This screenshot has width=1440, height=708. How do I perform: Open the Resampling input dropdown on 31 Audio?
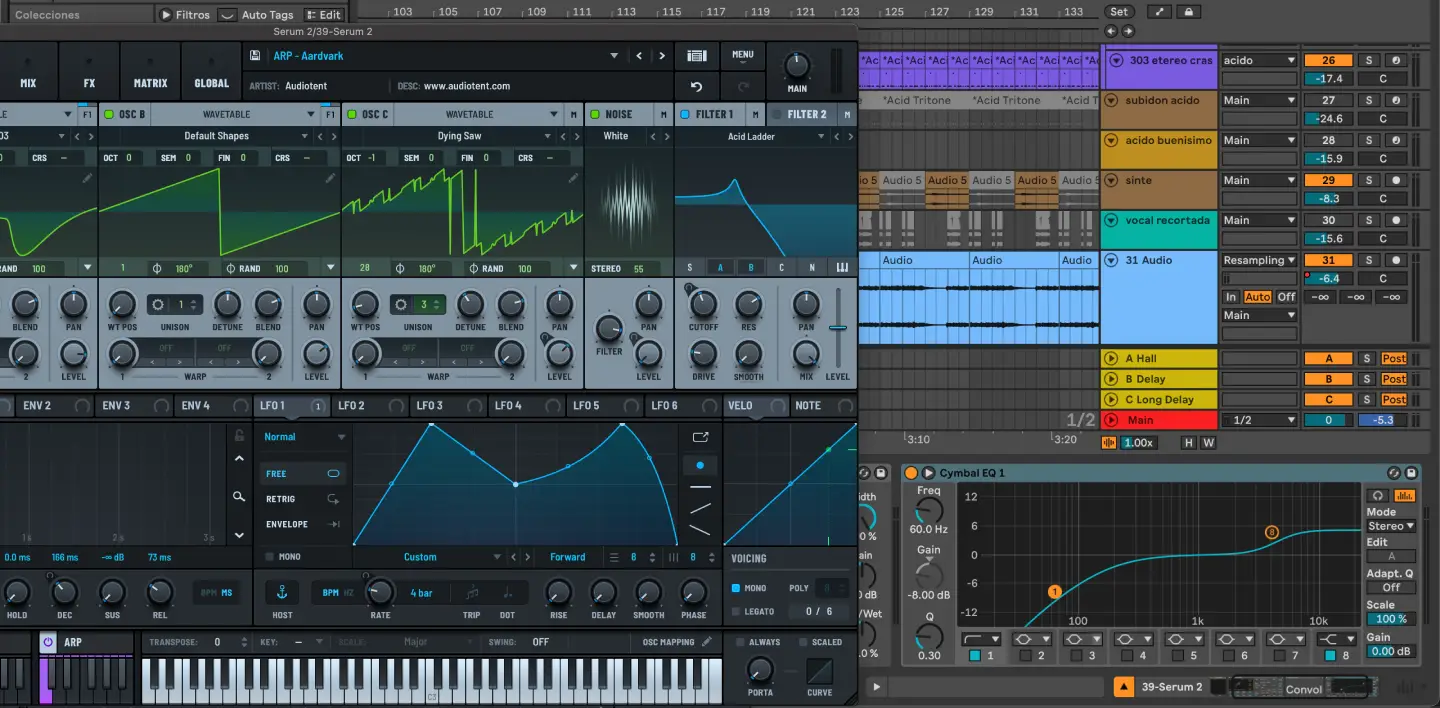[1259, 260]
